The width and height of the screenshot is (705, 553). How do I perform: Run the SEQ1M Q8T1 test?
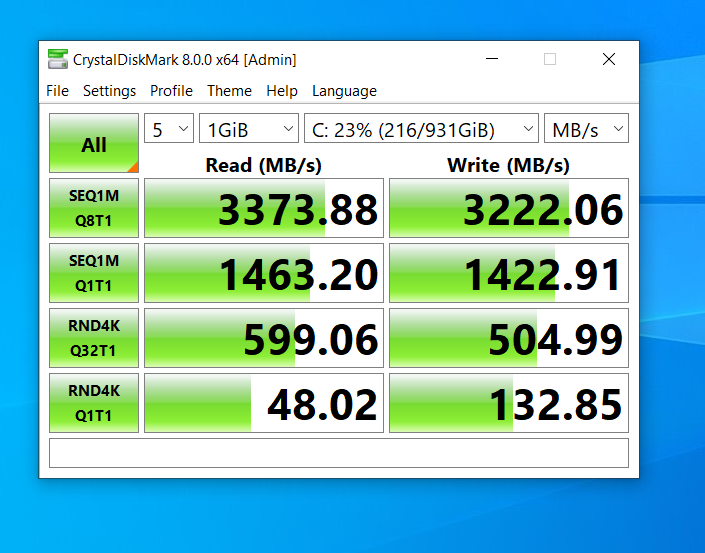[x=94, y=208]
